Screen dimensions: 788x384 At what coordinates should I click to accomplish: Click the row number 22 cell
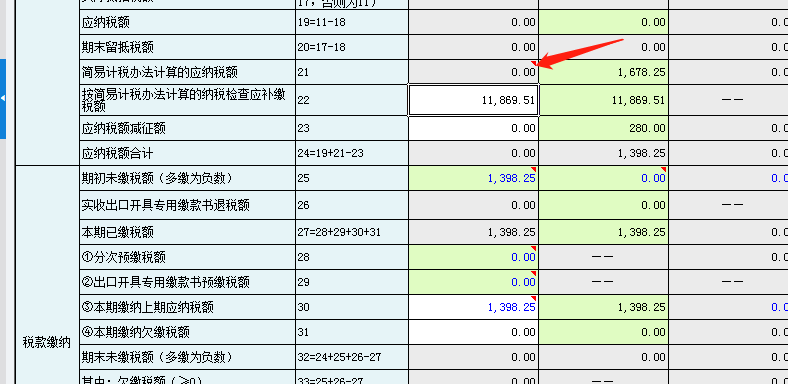[x=352, y=100]
